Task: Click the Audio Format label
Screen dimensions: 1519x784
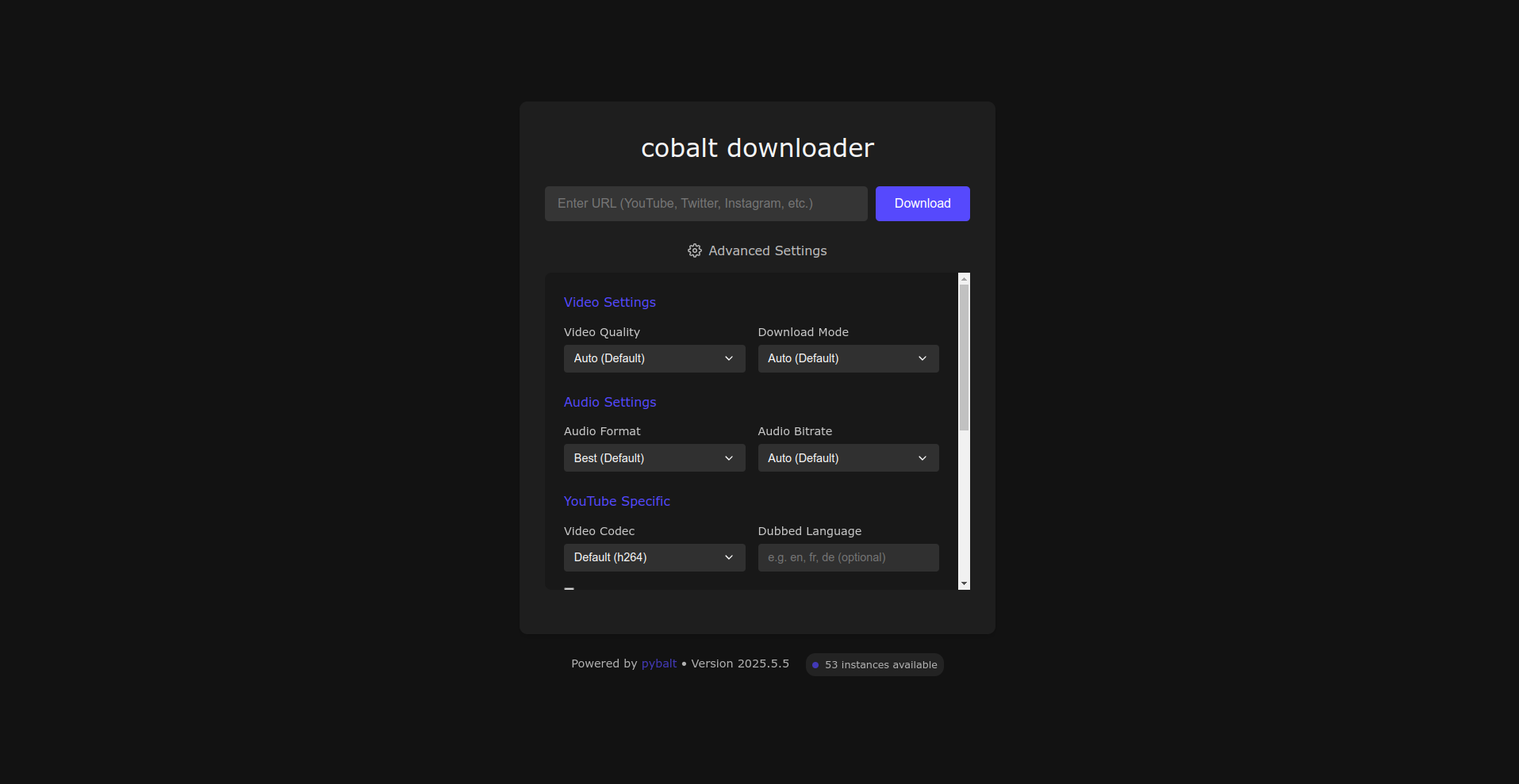Action: coord(602,431)
